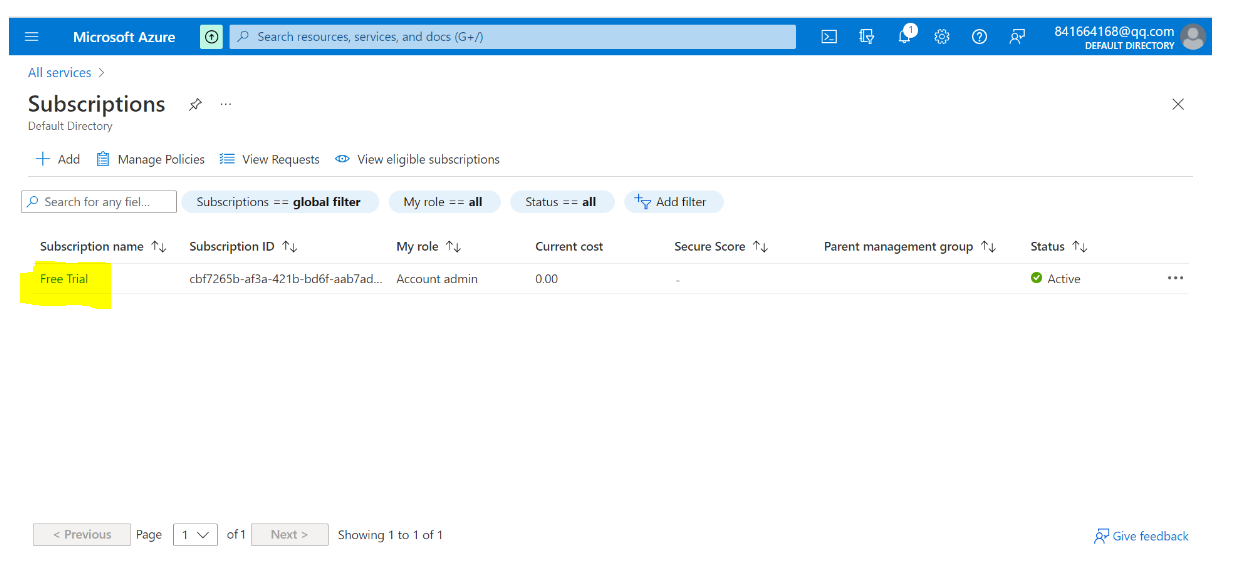1242x565 pixels.
Task: Click the Showing 1 to 1 of 1 text
Action: click(390, 535)
